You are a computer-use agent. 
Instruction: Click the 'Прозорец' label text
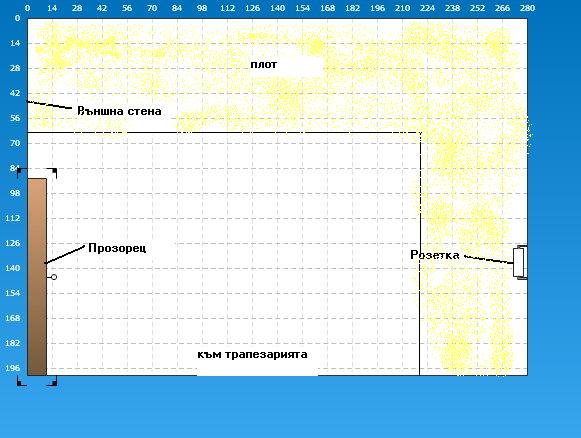[117, 248]
